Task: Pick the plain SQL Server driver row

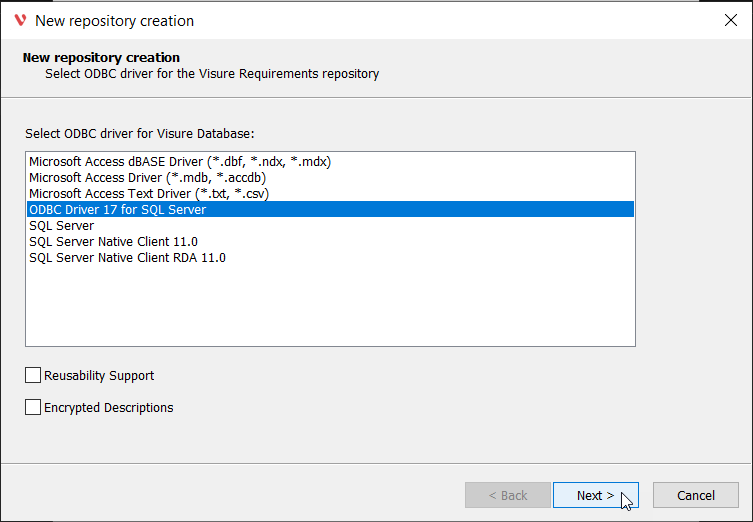Action: click(330, 226)
